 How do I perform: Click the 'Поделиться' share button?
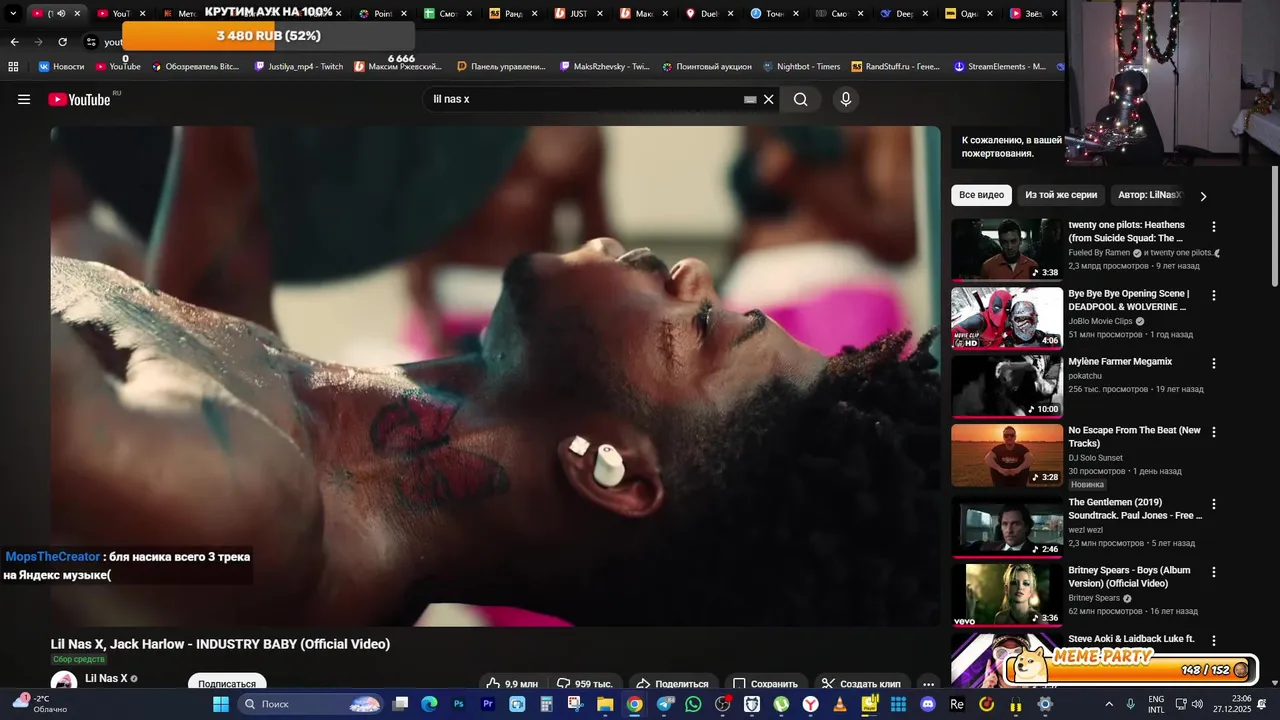point(672,684)
